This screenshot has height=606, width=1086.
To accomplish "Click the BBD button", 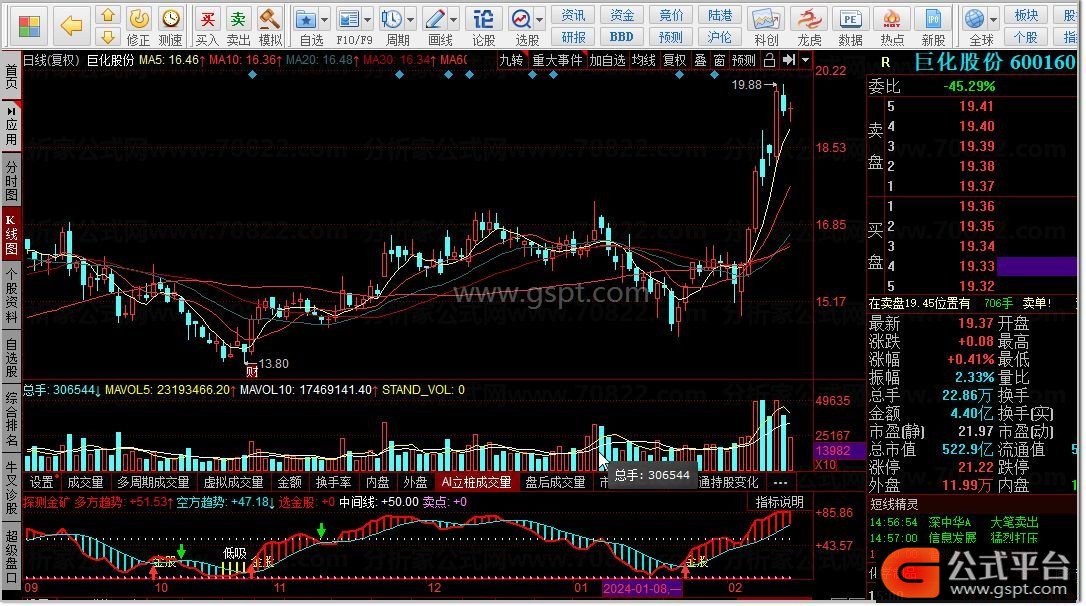I will 621,37.
